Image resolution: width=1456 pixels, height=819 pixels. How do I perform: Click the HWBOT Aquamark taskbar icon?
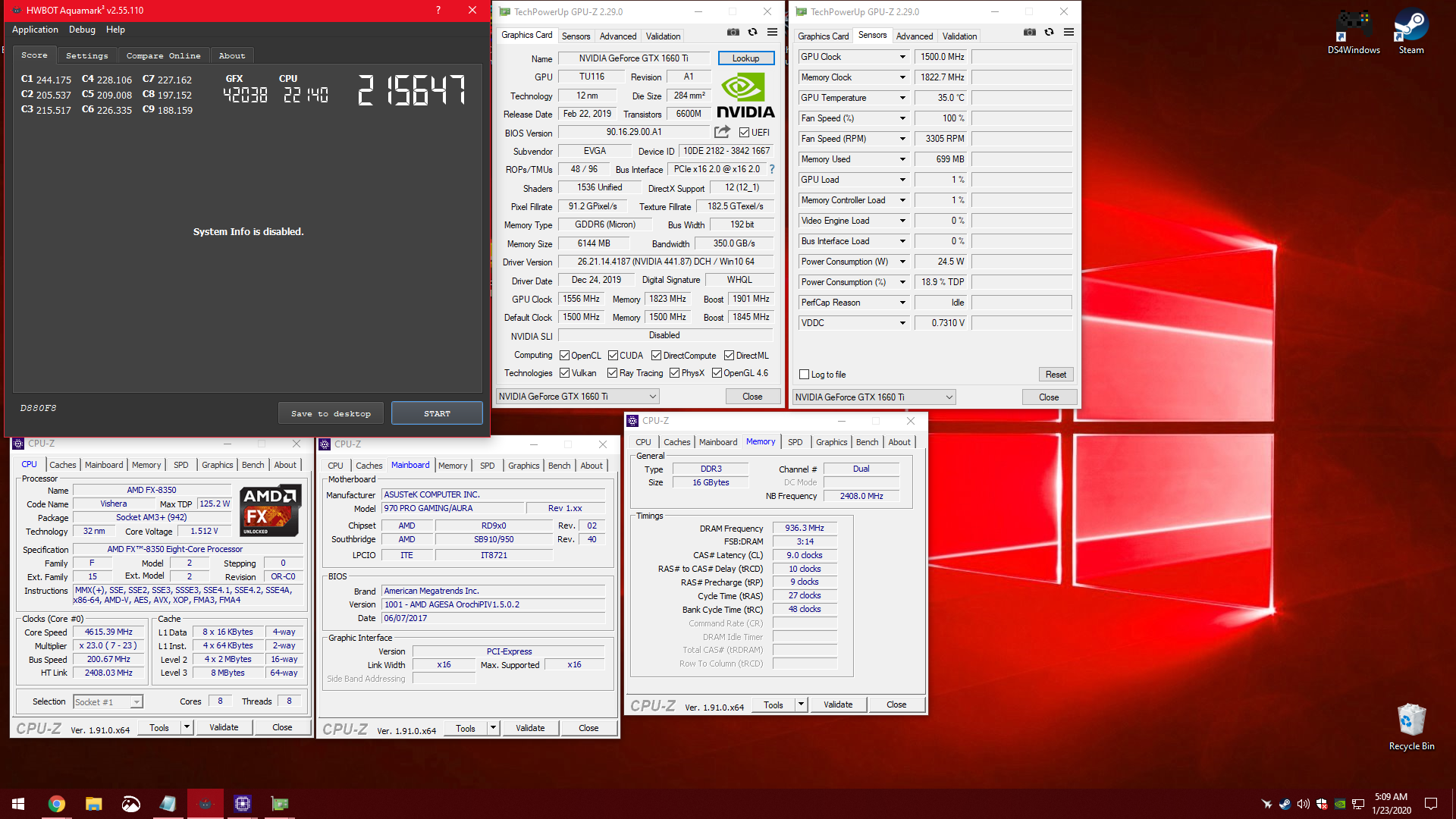[x=205, y=804]
